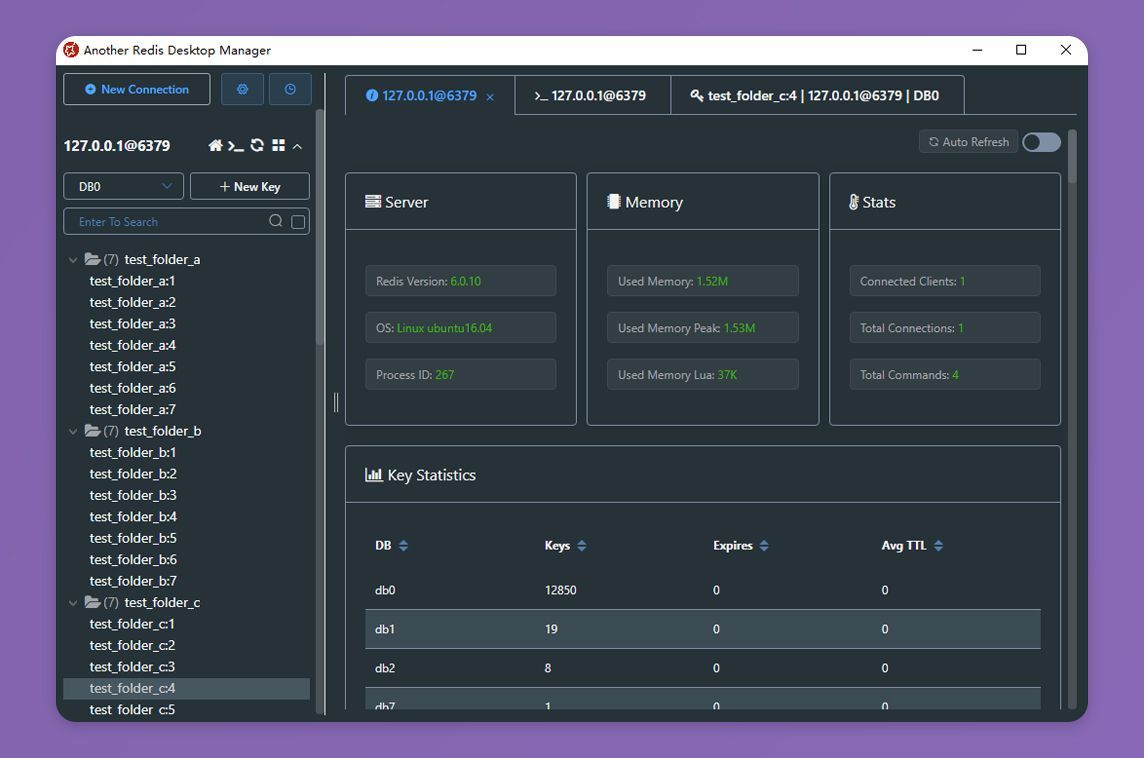The height and width of the screenshot is (758, 1144).
Task: Click the New Connection button
Action: pyautogui.click(x=137, y=89)
